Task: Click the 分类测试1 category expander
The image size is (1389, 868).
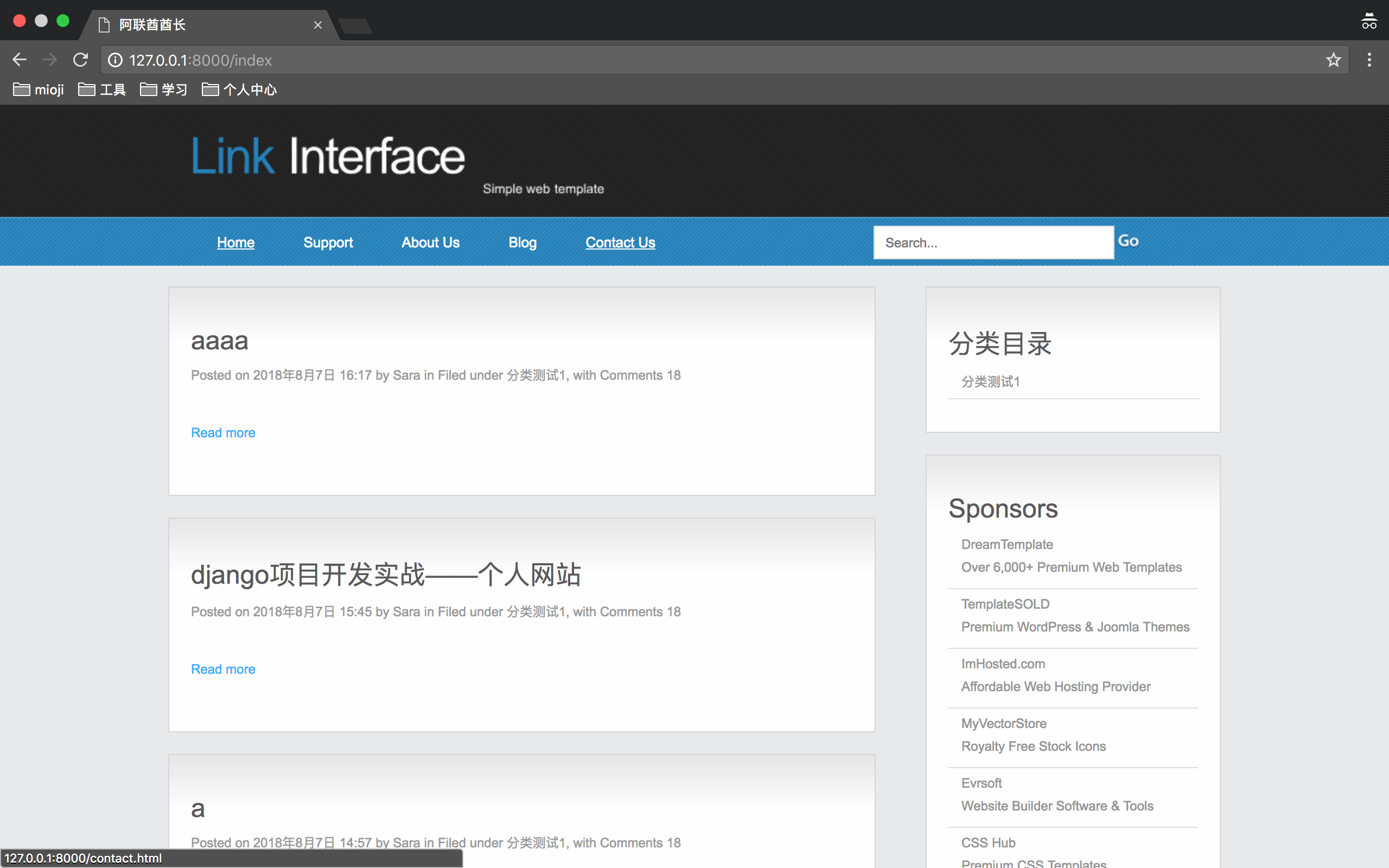Action: pos(988,381)
